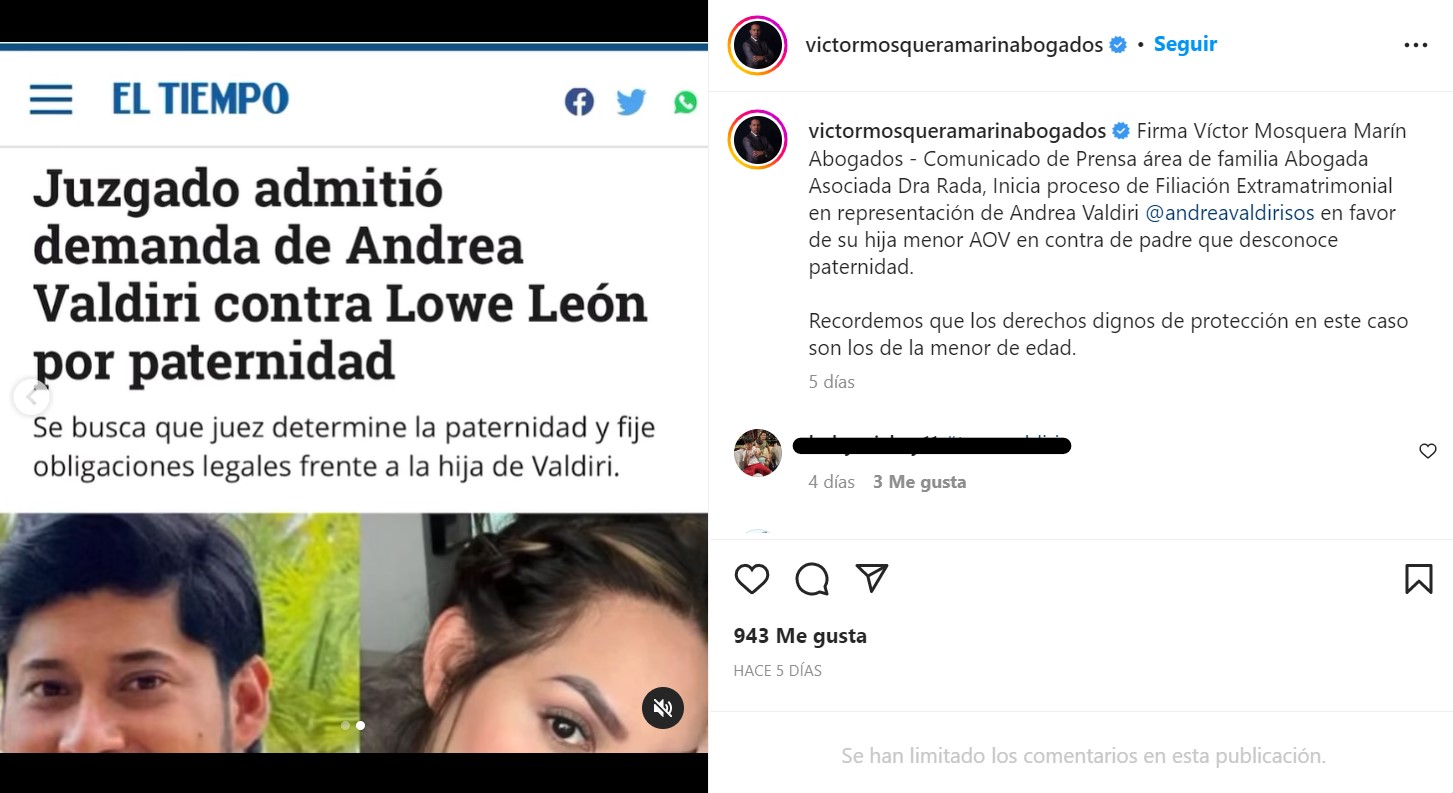Go to previous carousel slide arrow
Image resolution: width=1453 pixels, height=793 pixels.
click(x=30, y=397)
